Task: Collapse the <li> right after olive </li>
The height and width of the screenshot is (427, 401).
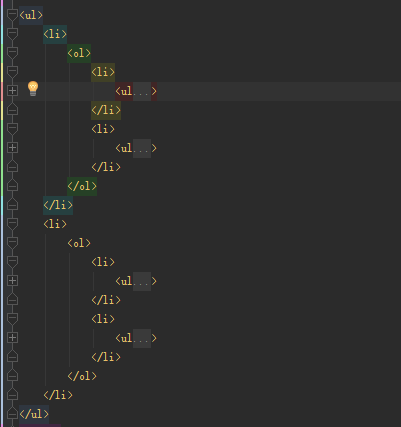Action: 12,129
